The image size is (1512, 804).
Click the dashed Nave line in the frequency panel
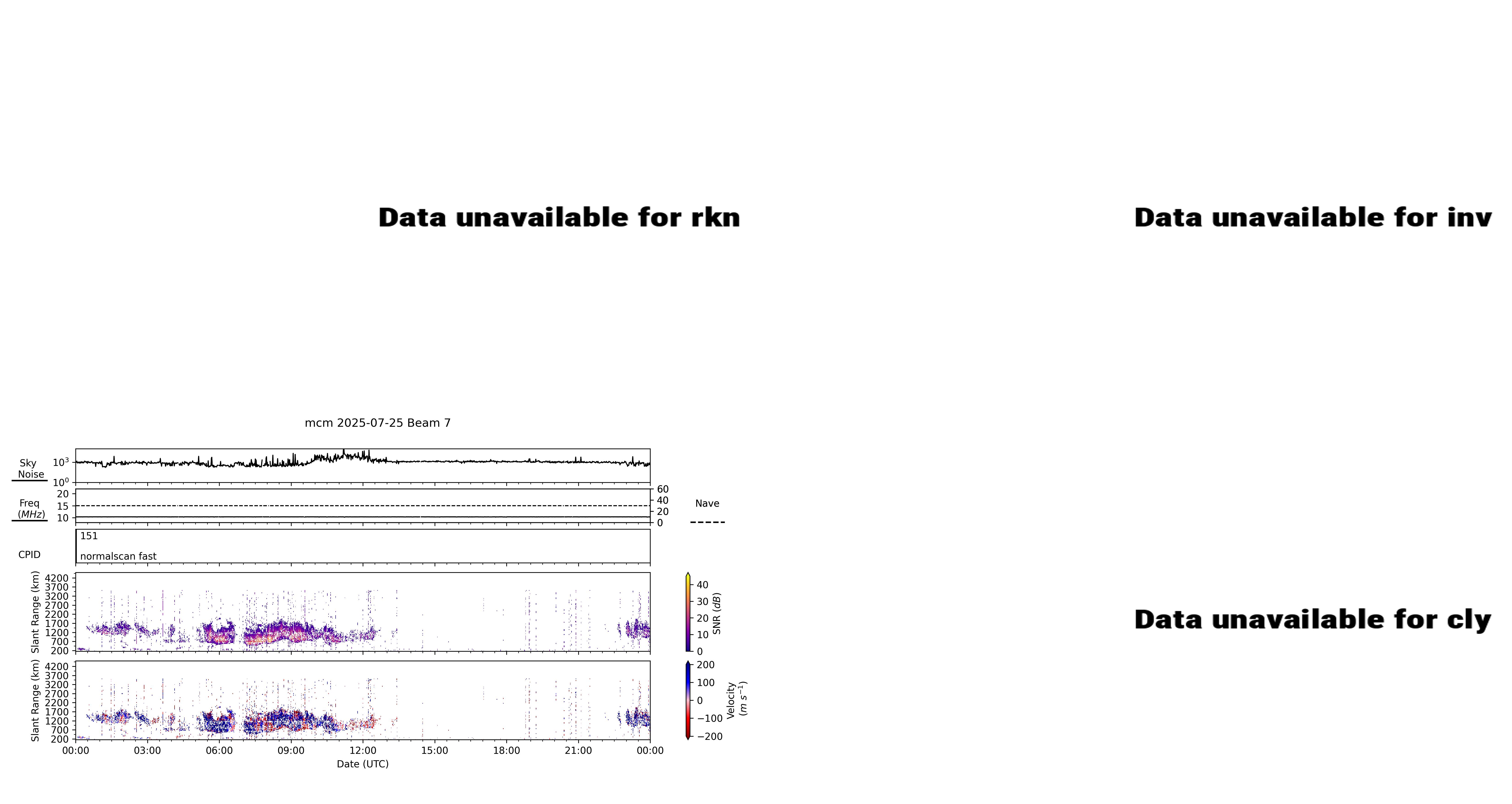point(363,506)
